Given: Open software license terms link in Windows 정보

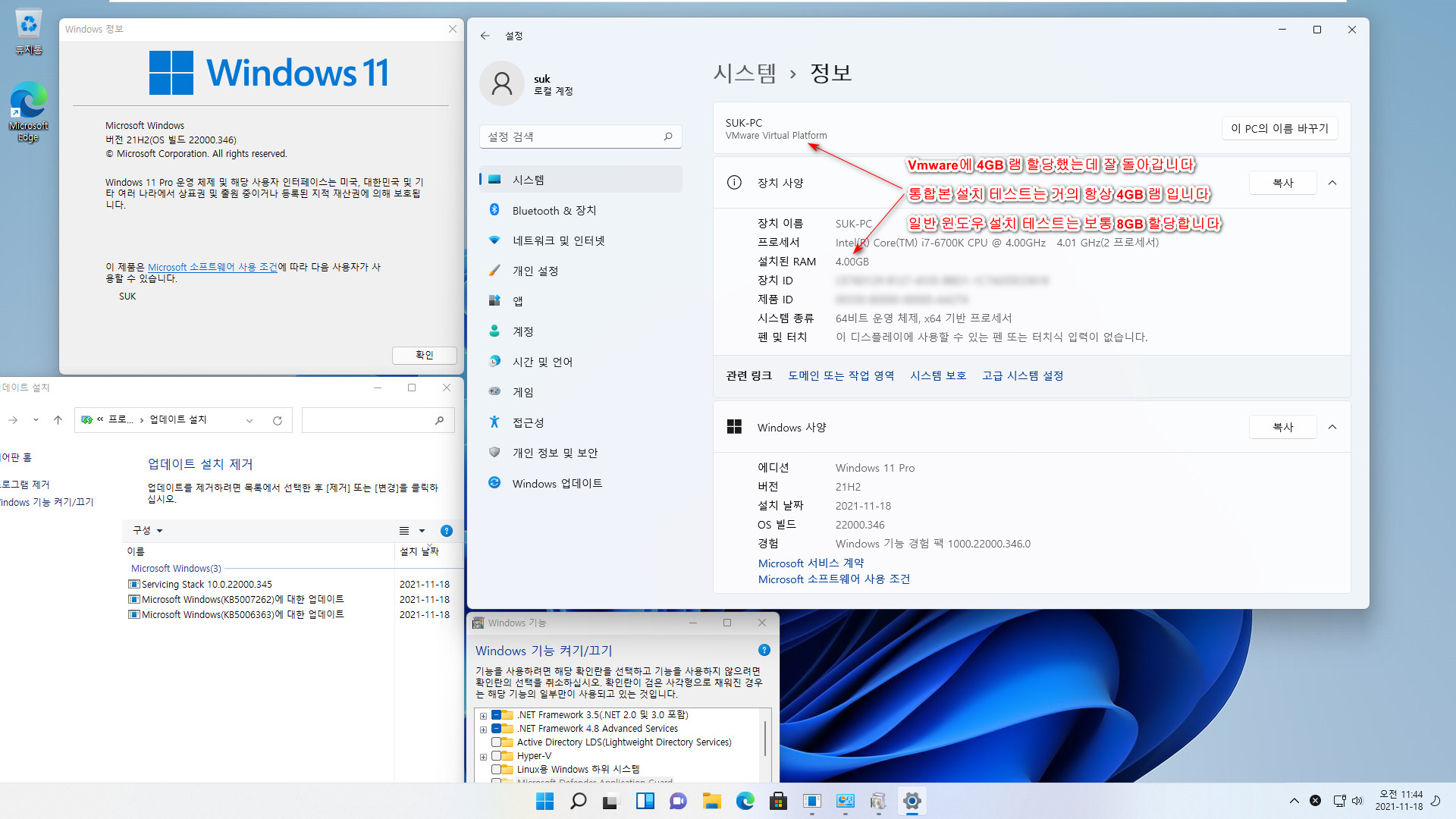Looking at the screenshot, I should click(x=212, y=267).
